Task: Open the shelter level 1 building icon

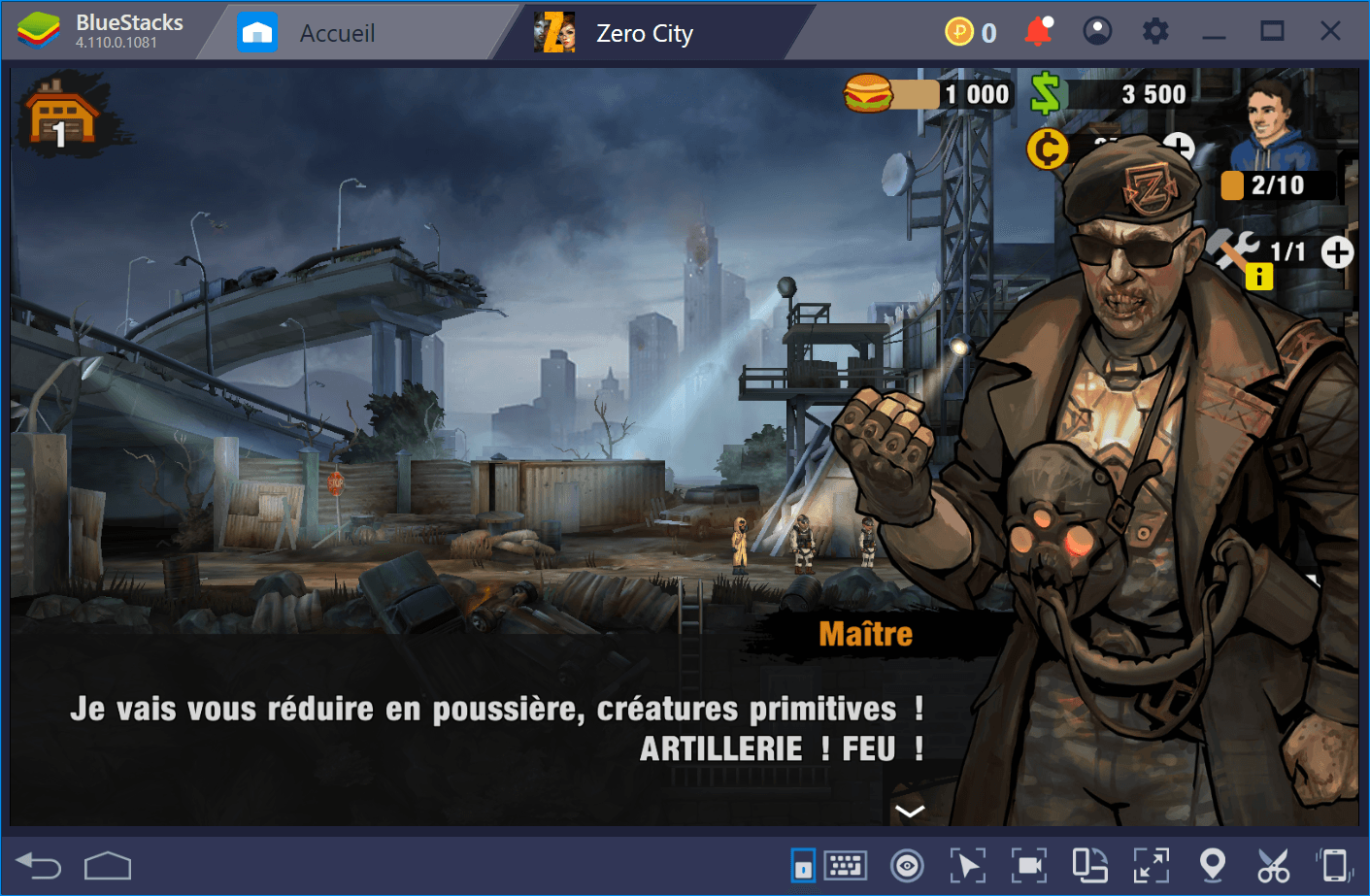Action: tap(63, 115)
